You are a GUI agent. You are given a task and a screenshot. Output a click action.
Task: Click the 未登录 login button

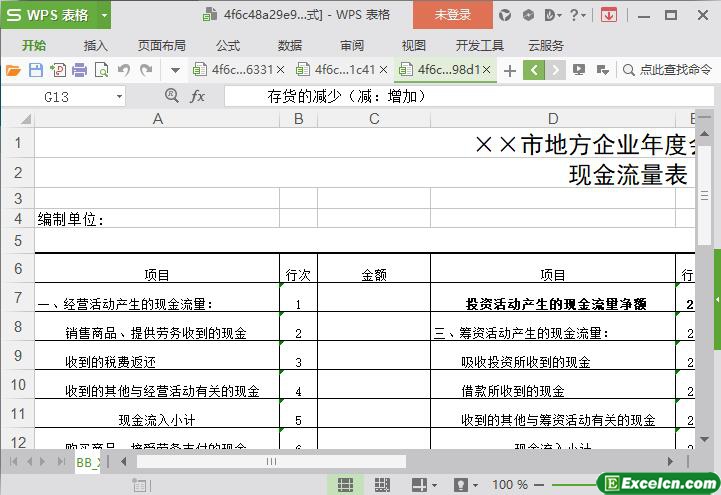[x=452, y=15]
